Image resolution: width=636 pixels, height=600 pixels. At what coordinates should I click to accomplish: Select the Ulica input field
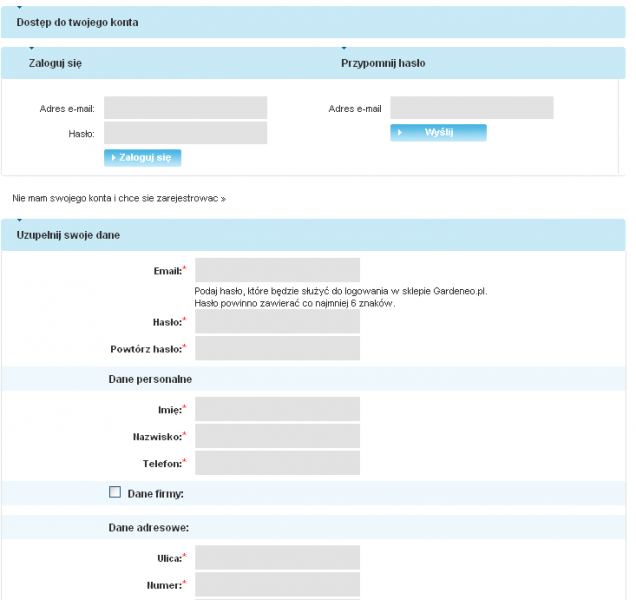point(277,557)
